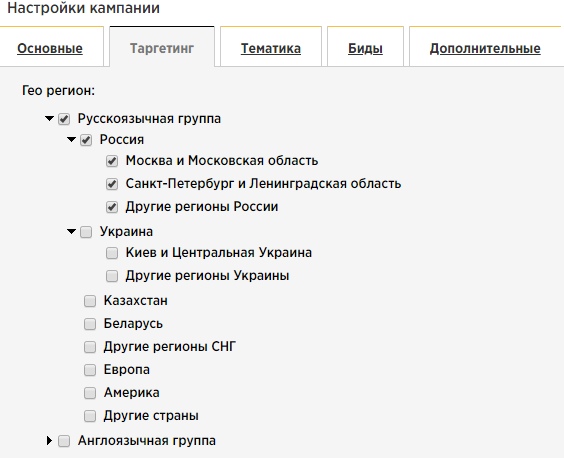564x458 pixels.
Task: Uncheck the Русскоязычная группа checkbox
Action: pos(64,119)
